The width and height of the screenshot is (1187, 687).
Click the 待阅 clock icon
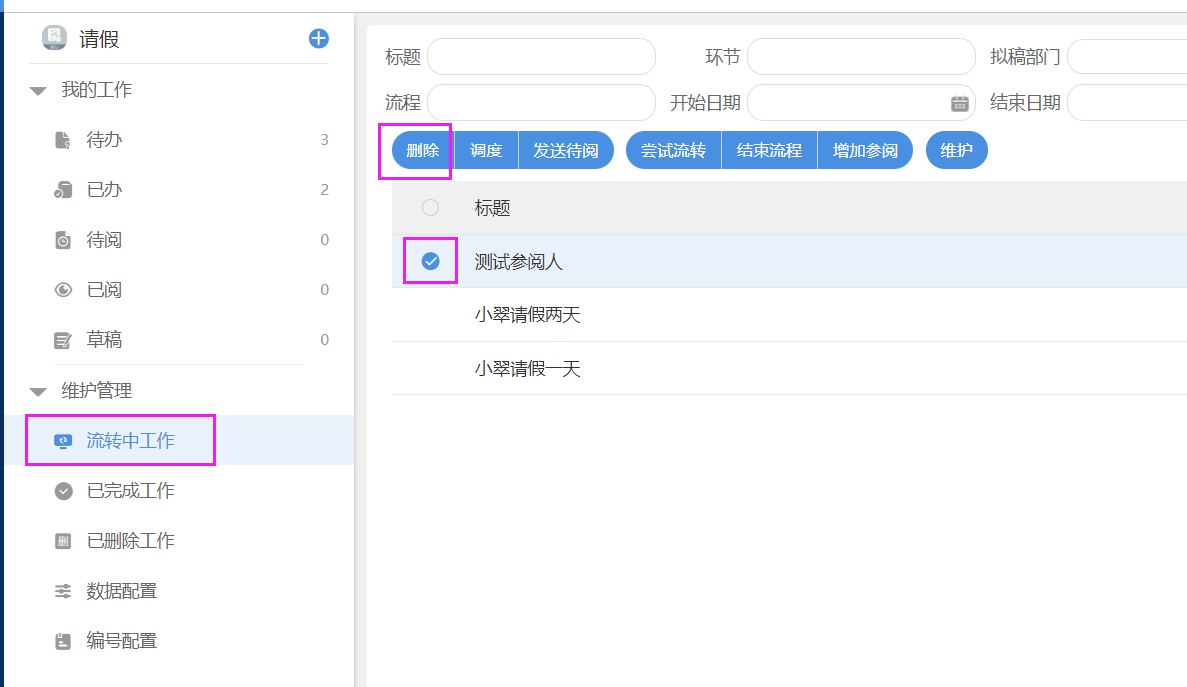63,241
